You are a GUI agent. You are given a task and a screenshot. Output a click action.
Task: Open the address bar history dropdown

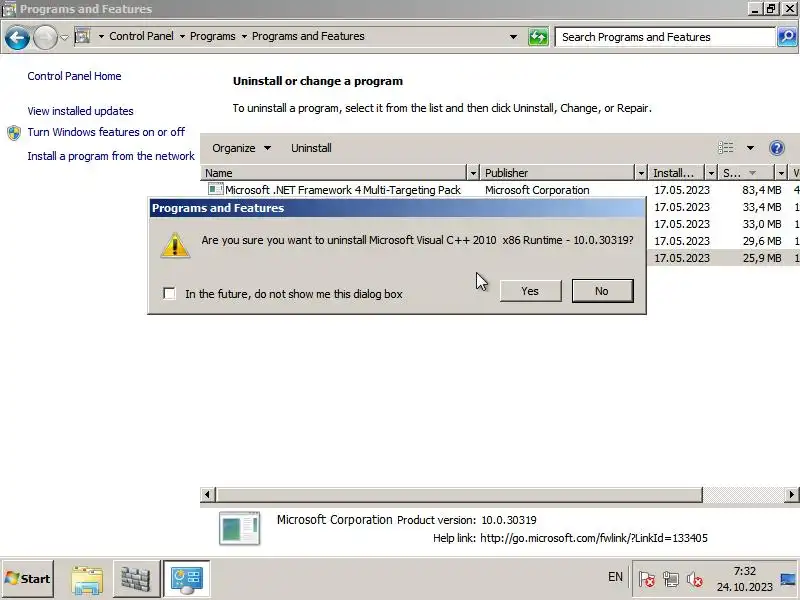click(513, 37)
